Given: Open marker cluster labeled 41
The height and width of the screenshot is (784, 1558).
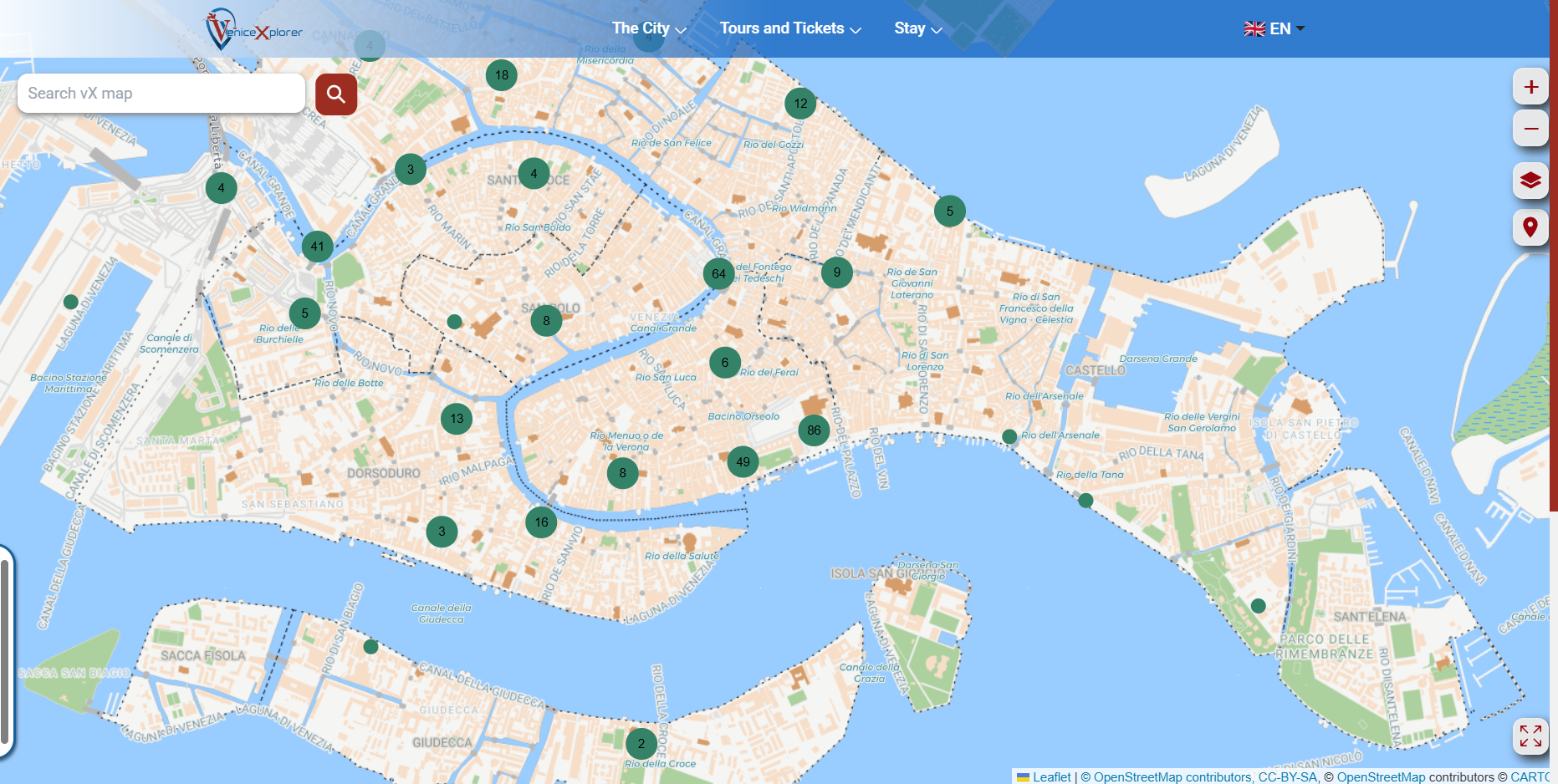Looking at the screenshot, I should pyautogui.click(x=317, y=246).
